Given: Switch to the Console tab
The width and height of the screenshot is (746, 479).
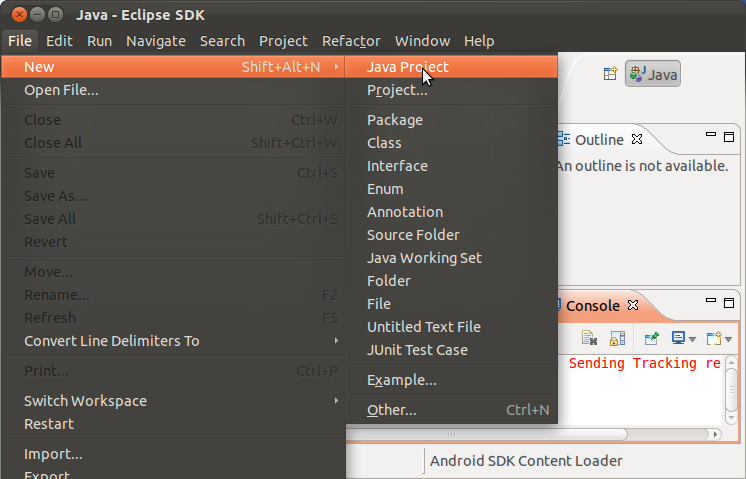Looking at the screenshot, I should 592,305.
